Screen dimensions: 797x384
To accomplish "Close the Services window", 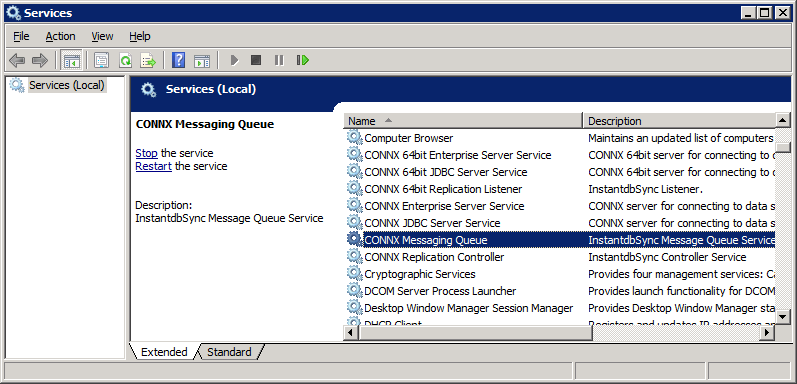I will [782, 13].
